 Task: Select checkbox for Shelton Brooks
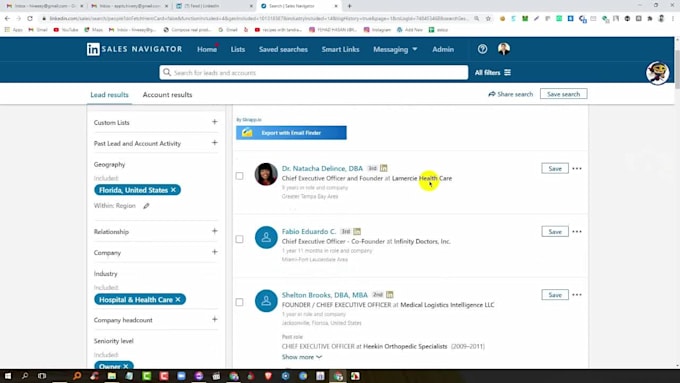(x=239, y=302)
